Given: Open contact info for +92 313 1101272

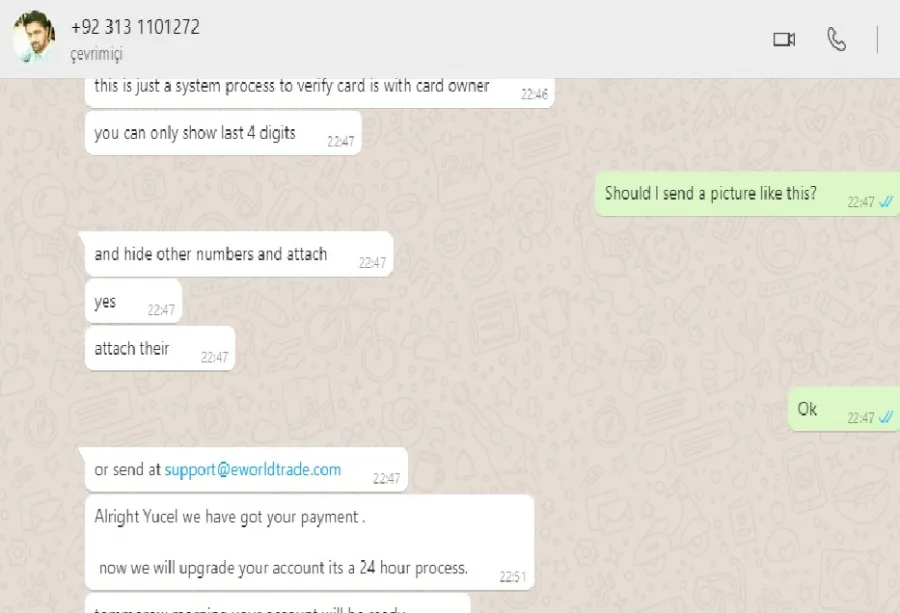Looking at the screenshot, I should [135, 27].
